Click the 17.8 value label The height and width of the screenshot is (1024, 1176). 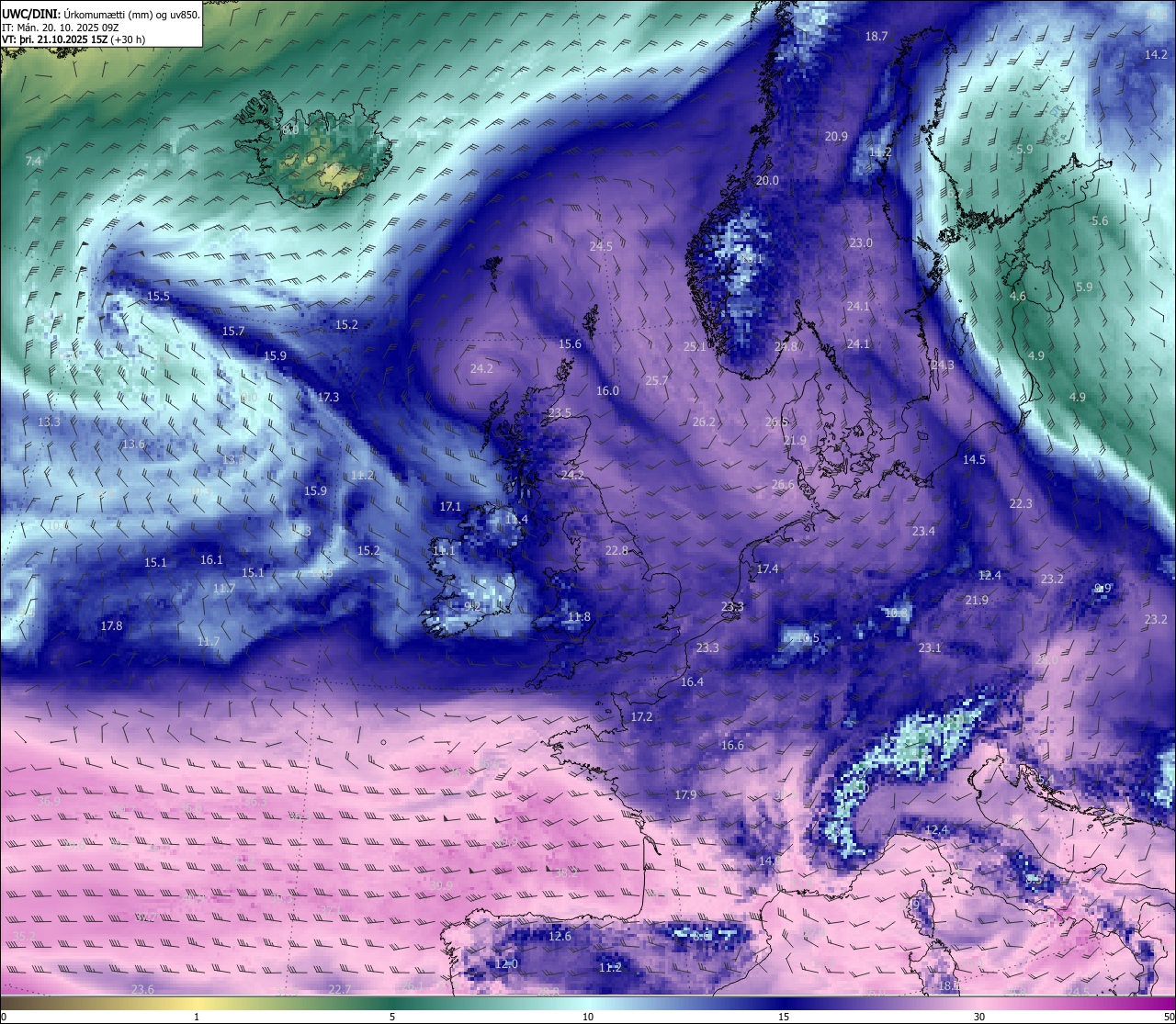click(111, 626)
